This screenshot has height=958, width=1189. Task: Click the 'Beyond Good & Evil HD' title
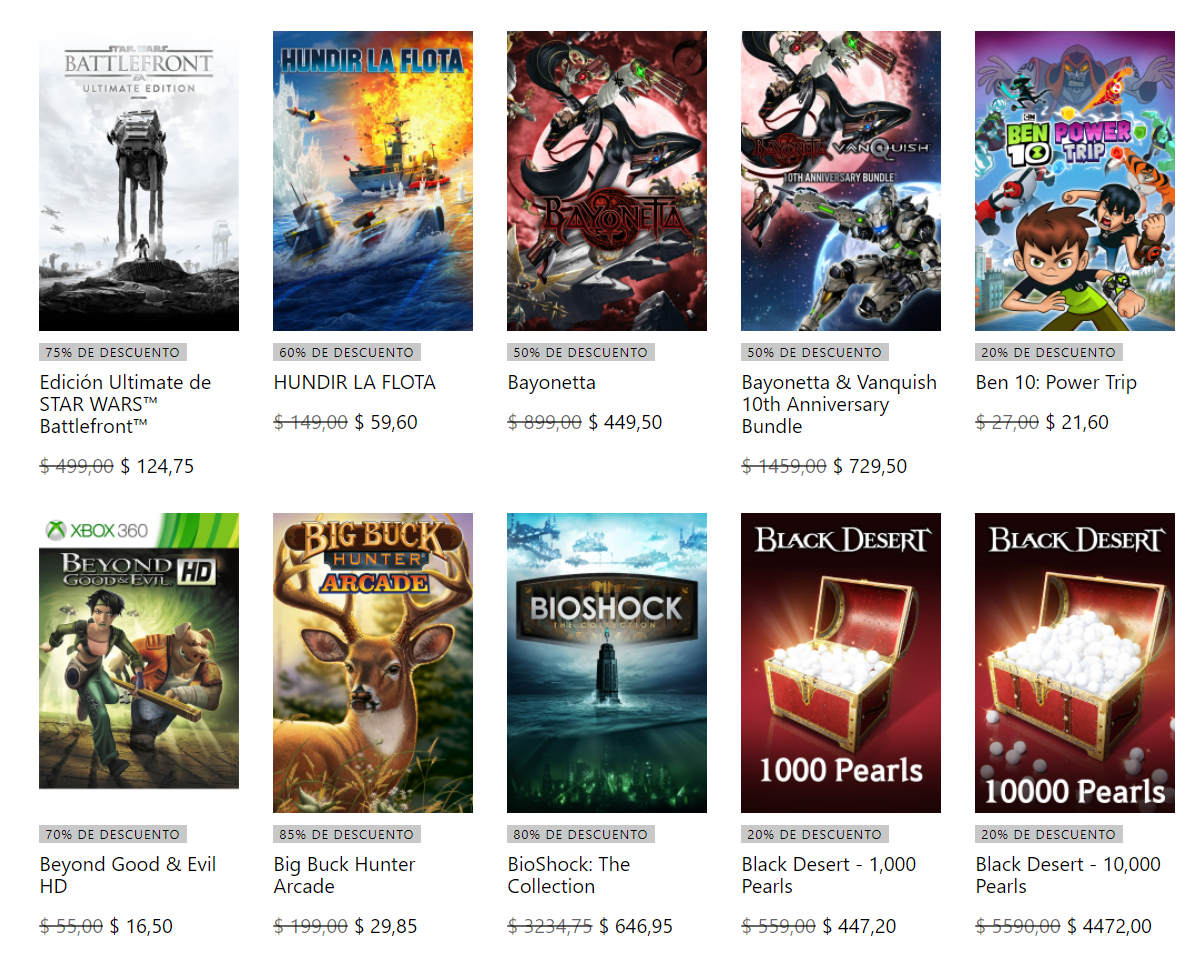point(128,875)
